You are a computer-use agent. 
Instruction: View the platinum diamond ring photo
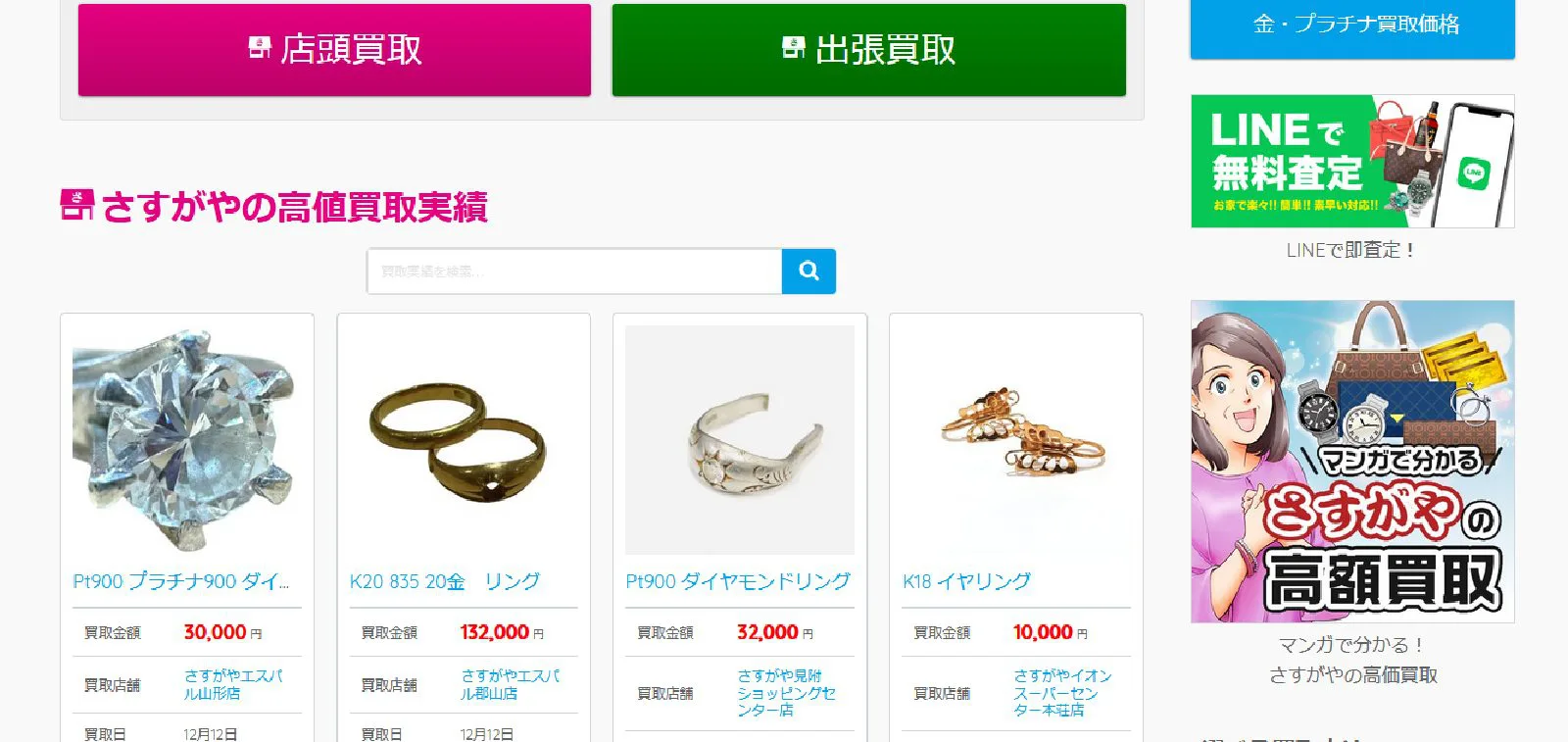(x=186, y=440)
